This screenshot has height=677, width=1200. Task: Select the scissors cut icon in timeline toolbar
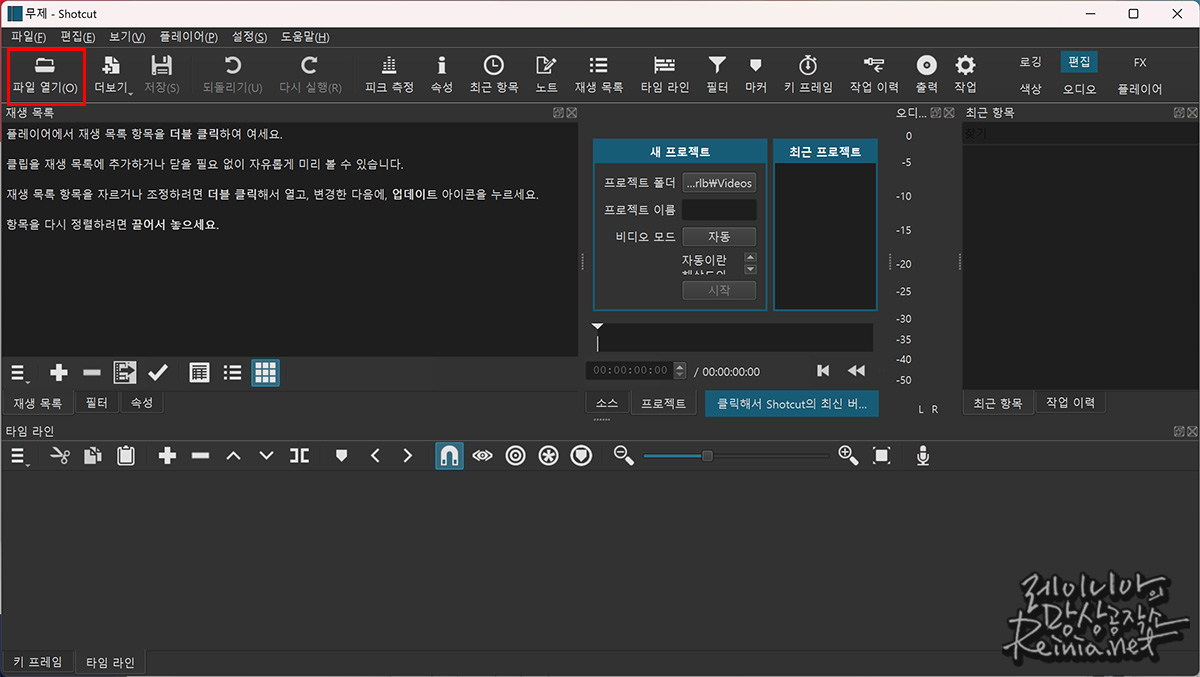click(60, 455)
